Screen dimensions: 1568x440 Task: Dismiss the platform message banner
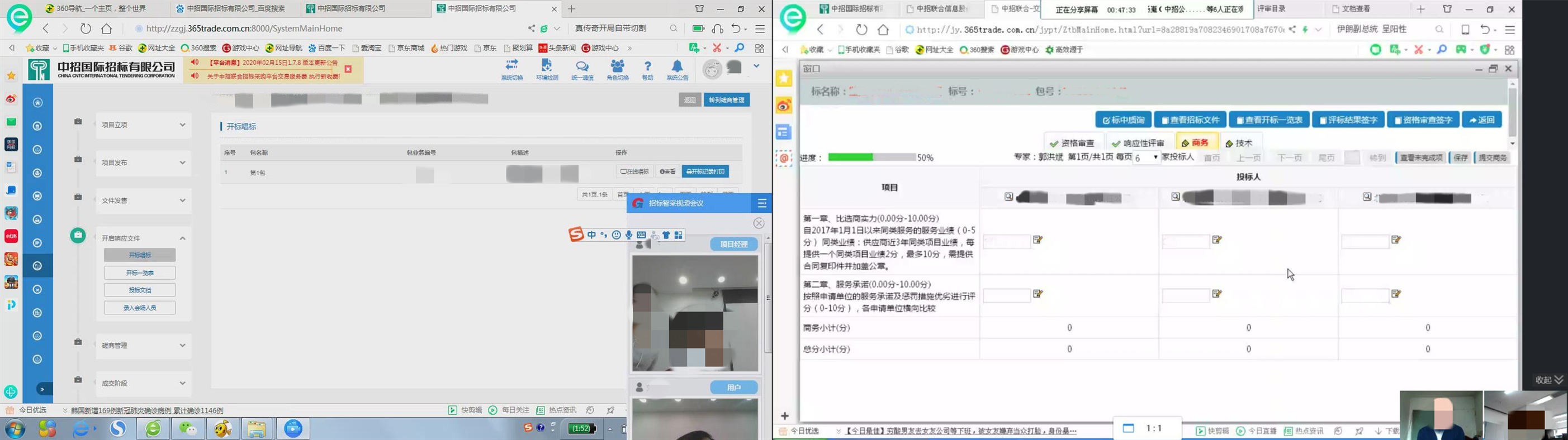click(348, 69)
